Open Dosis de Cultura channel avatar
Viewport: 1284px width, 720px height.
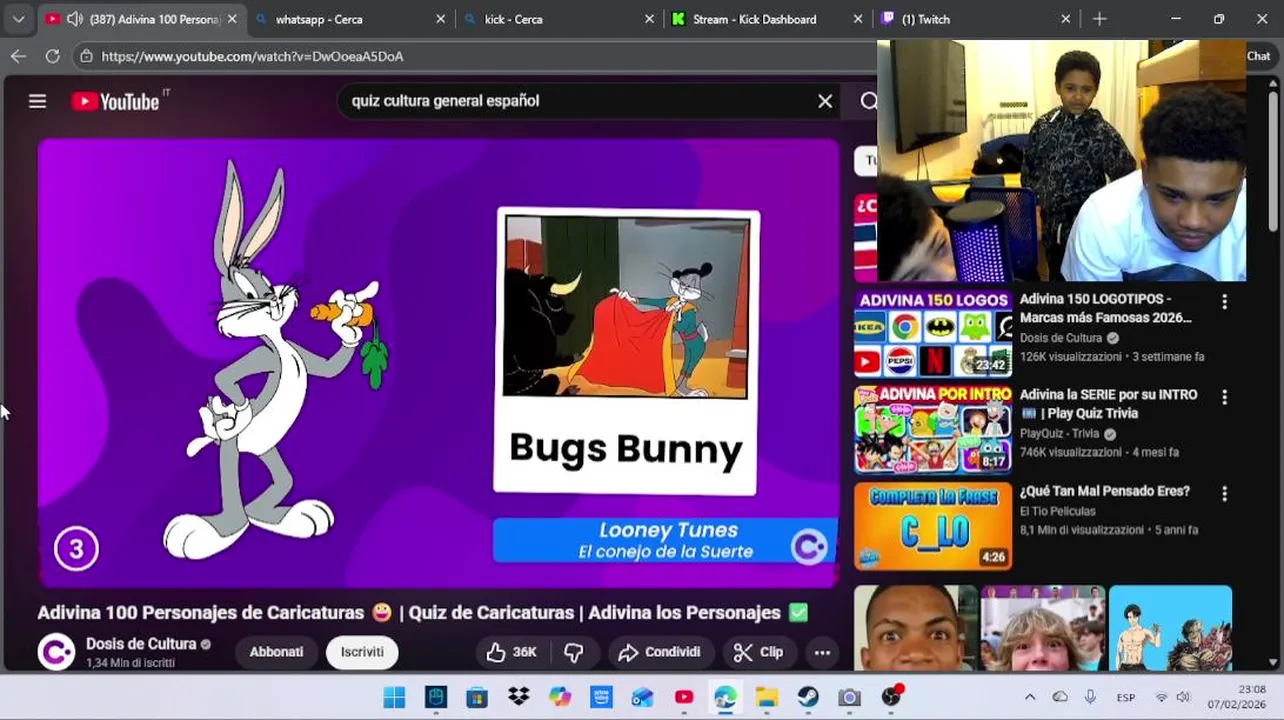pos(56,652)
